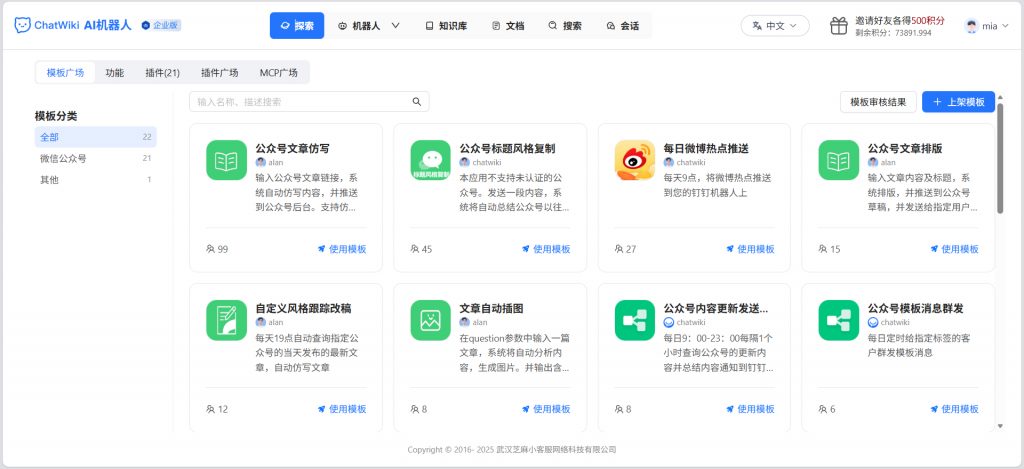This screenshot has width=1024, height=469.
Task: Click alan avatar under 公众号文章仿写
Action: coord(261,162)
